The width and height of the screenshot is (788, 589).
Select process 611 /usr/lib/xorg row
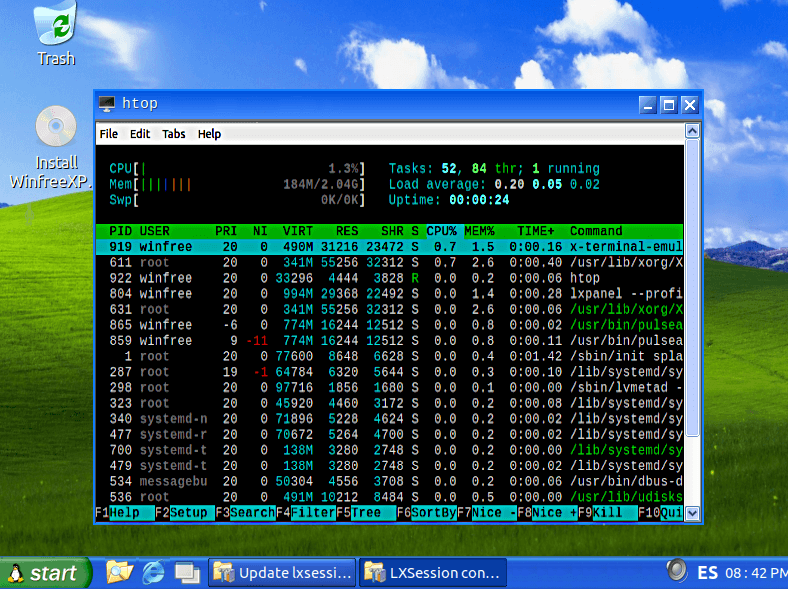[x=389, y=262]
